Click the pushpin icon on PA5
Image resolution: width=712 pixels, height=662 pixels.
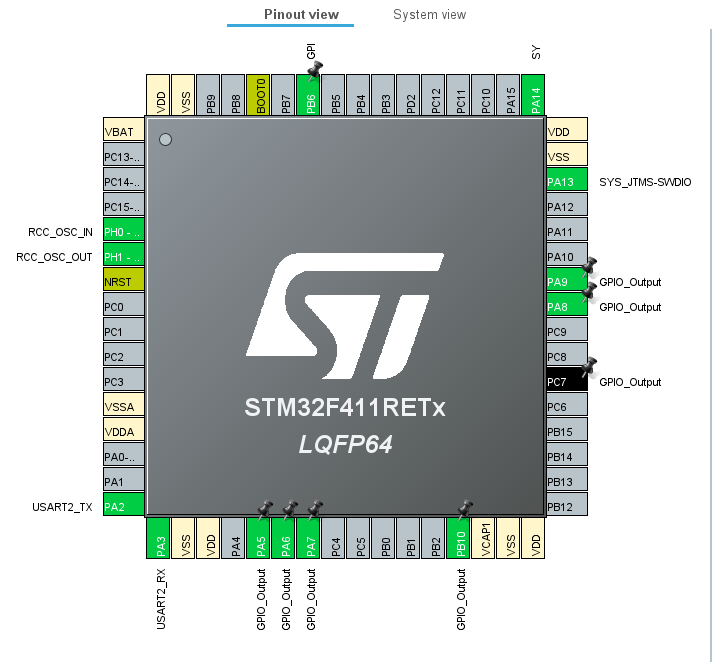pos(265,510)
